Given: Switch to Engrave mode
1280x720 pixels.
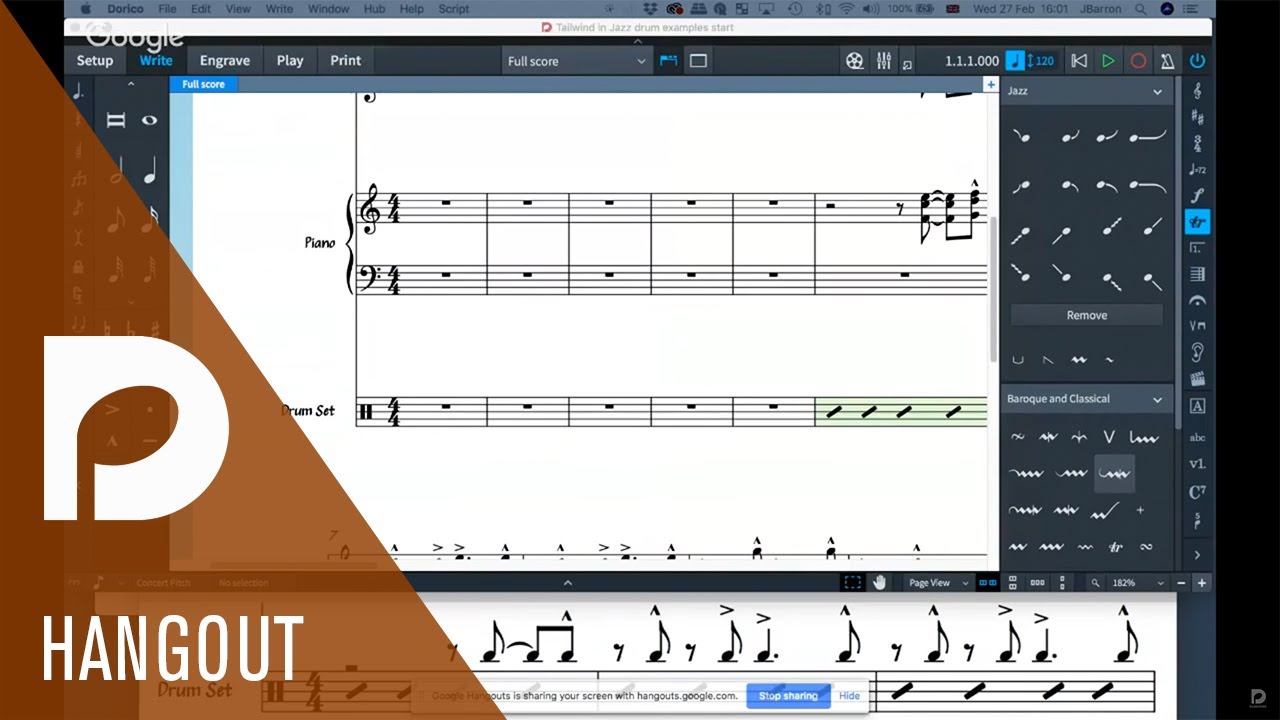Looking at the screenshot, I should pyautogui.click(x=225, y=61).
